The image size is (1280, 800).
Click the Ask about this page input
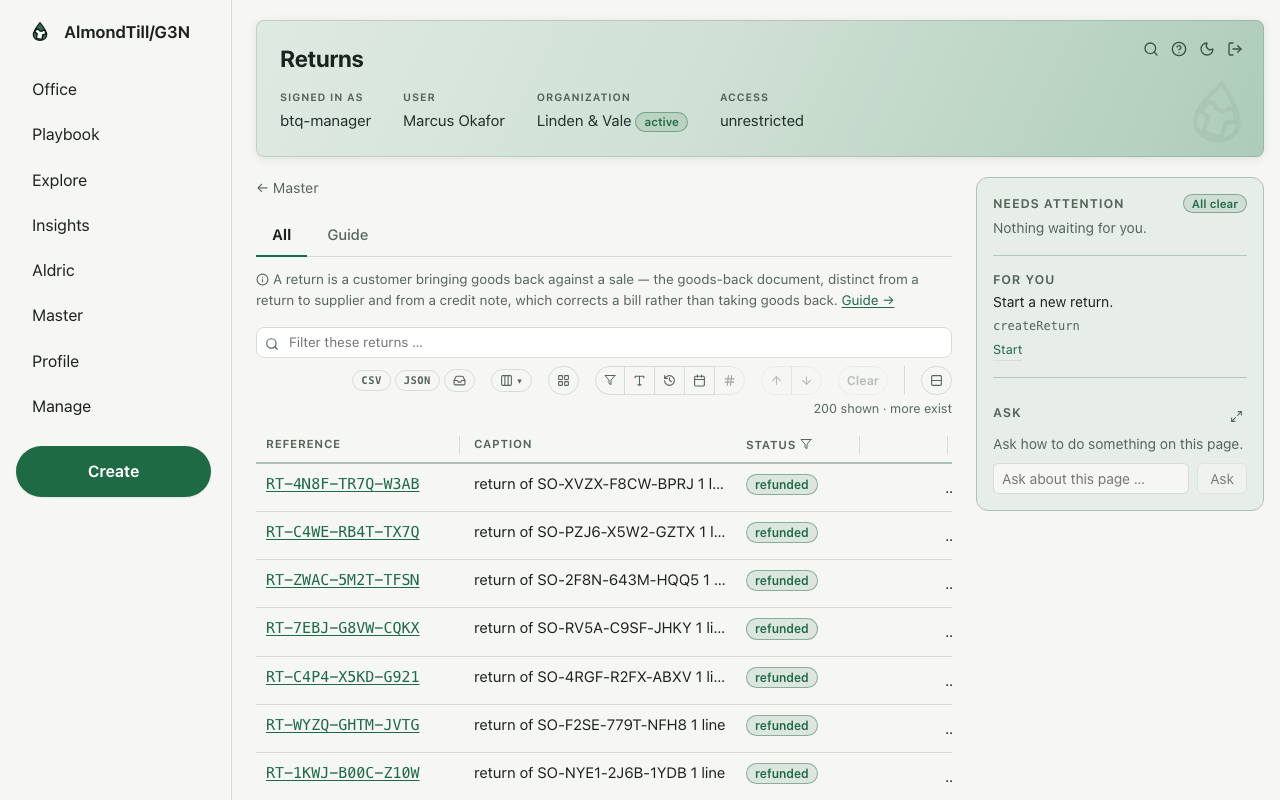tap(1091, 479)
